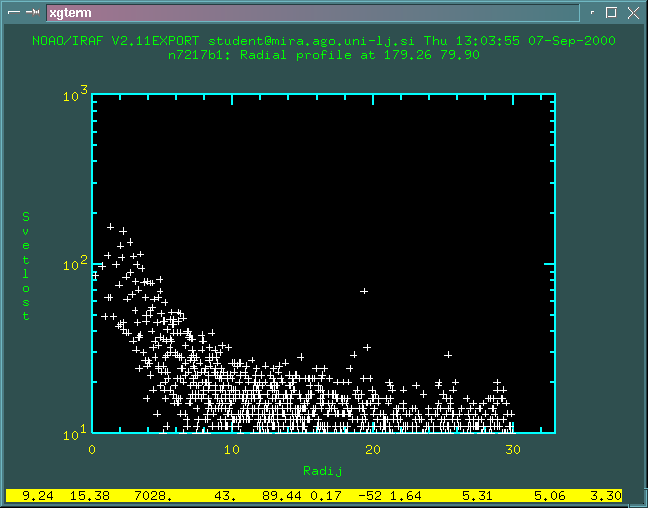Click the 10 x-axis tick label
The width and height of the screenshot is (648, 508).
[x=232, y=450]
